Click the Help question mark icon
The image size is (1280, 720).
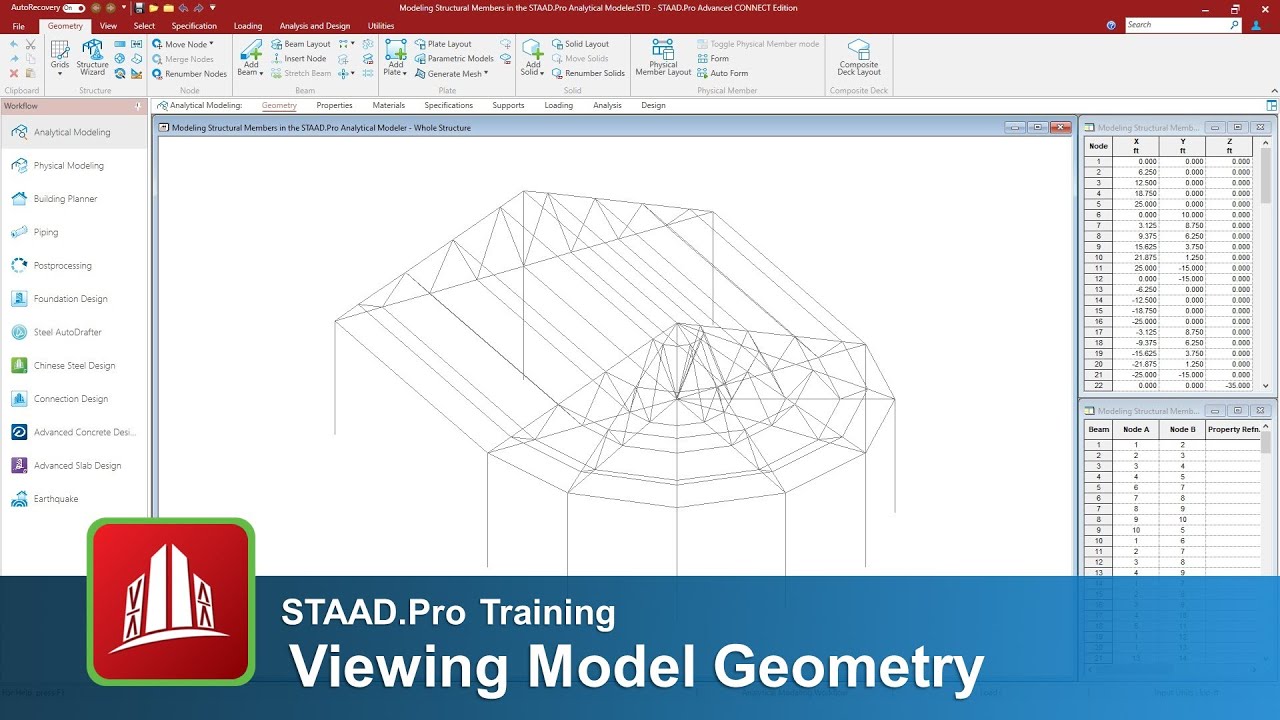point(1112,25)
